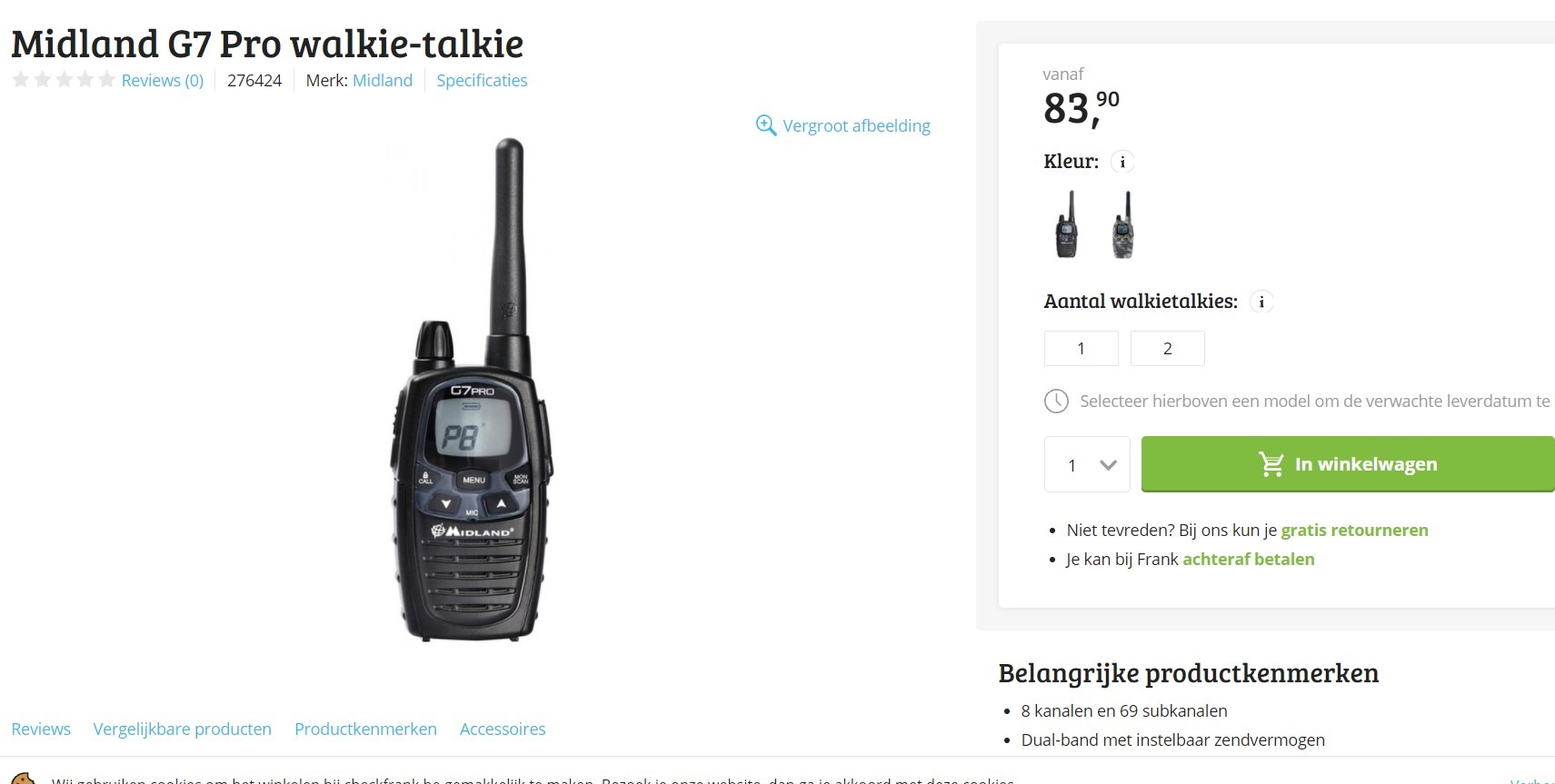Screen dimensions: 1555x784
Task: Click the main walkie-talkie product image
Action: [473, 391]
